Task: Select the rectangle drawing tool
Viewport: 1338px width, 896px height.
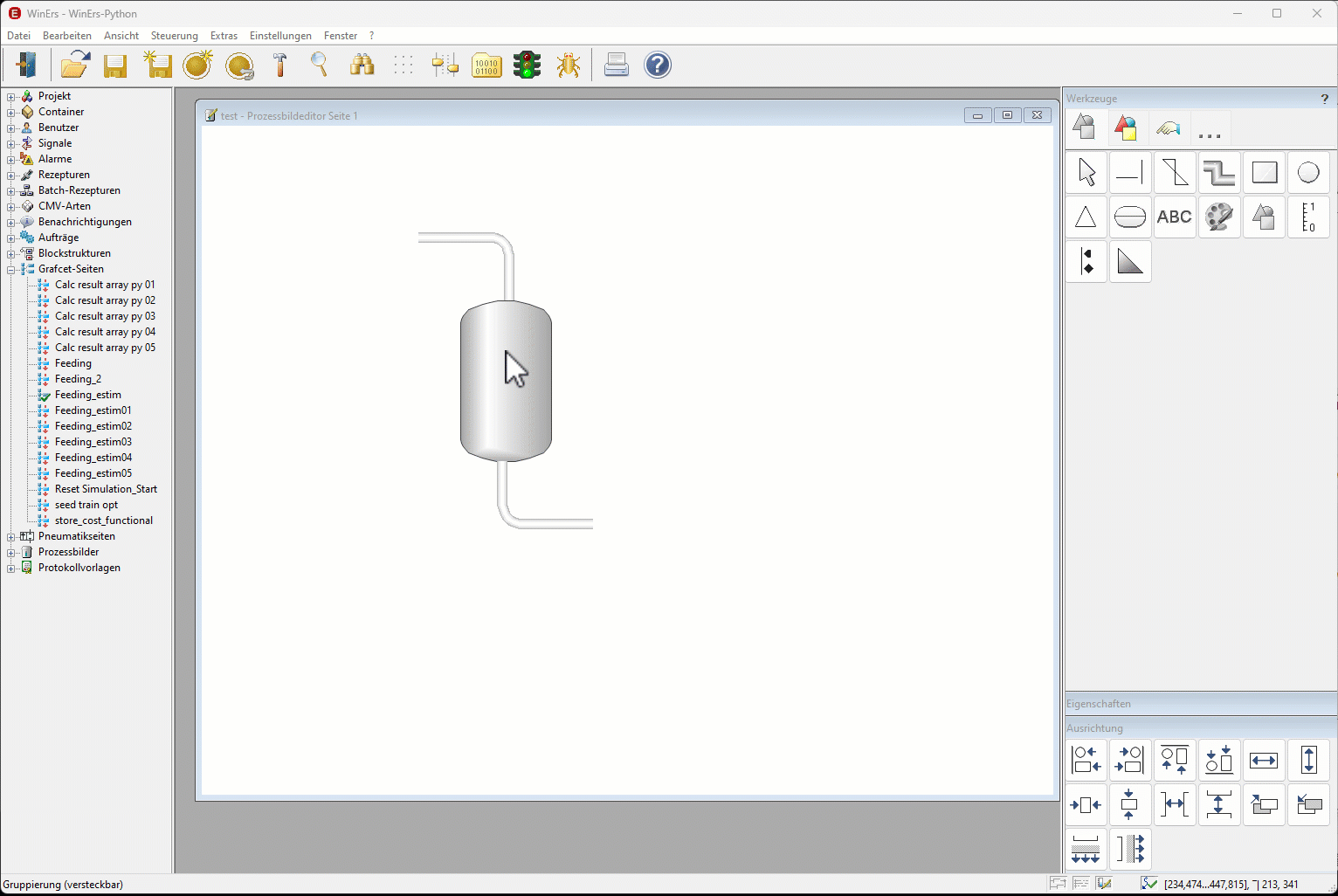Action: (1264, 173)
